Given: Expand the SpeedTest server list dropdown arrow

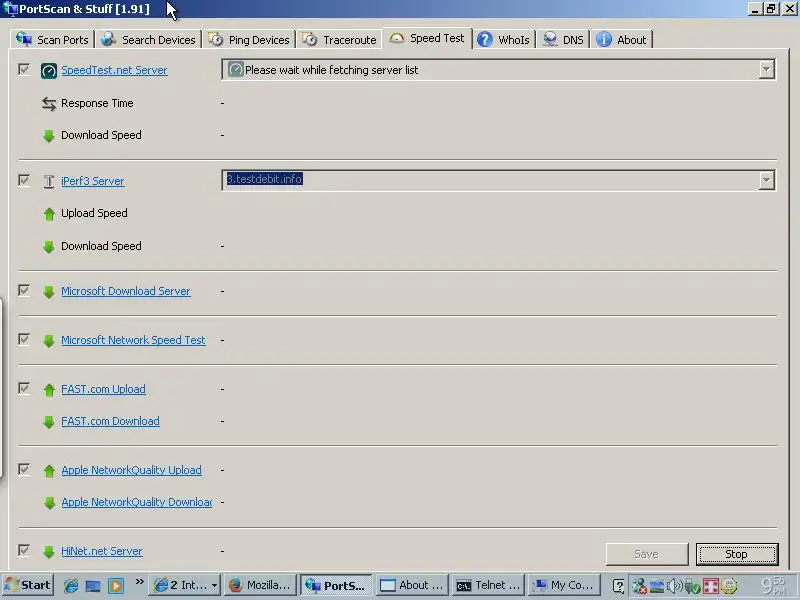Looking at the screenshot, I should point(766,70).
